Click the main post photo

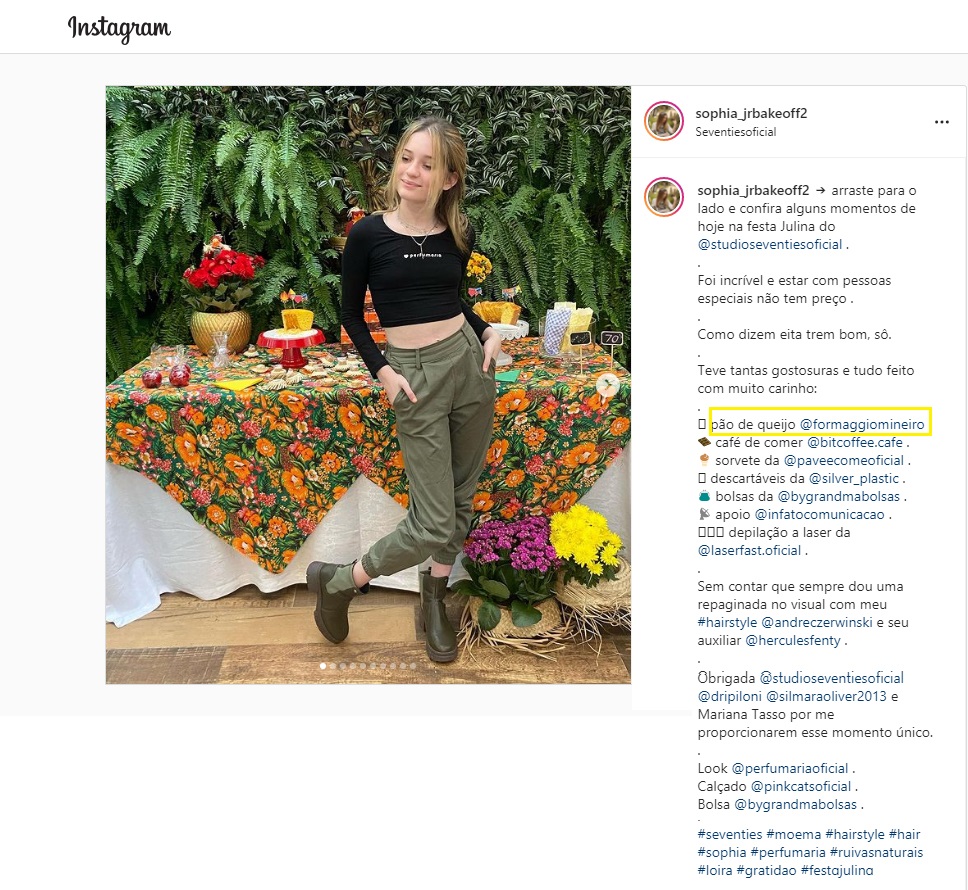coord(368,385)
